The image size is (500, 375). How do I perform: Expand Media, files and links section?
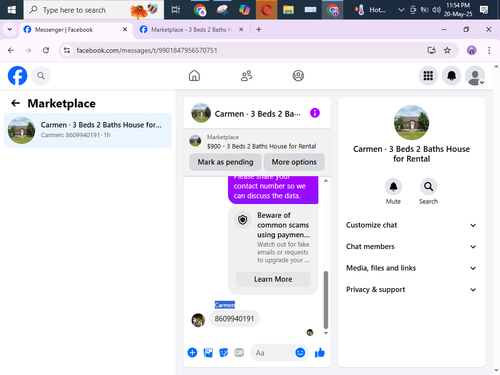(411, 268)
